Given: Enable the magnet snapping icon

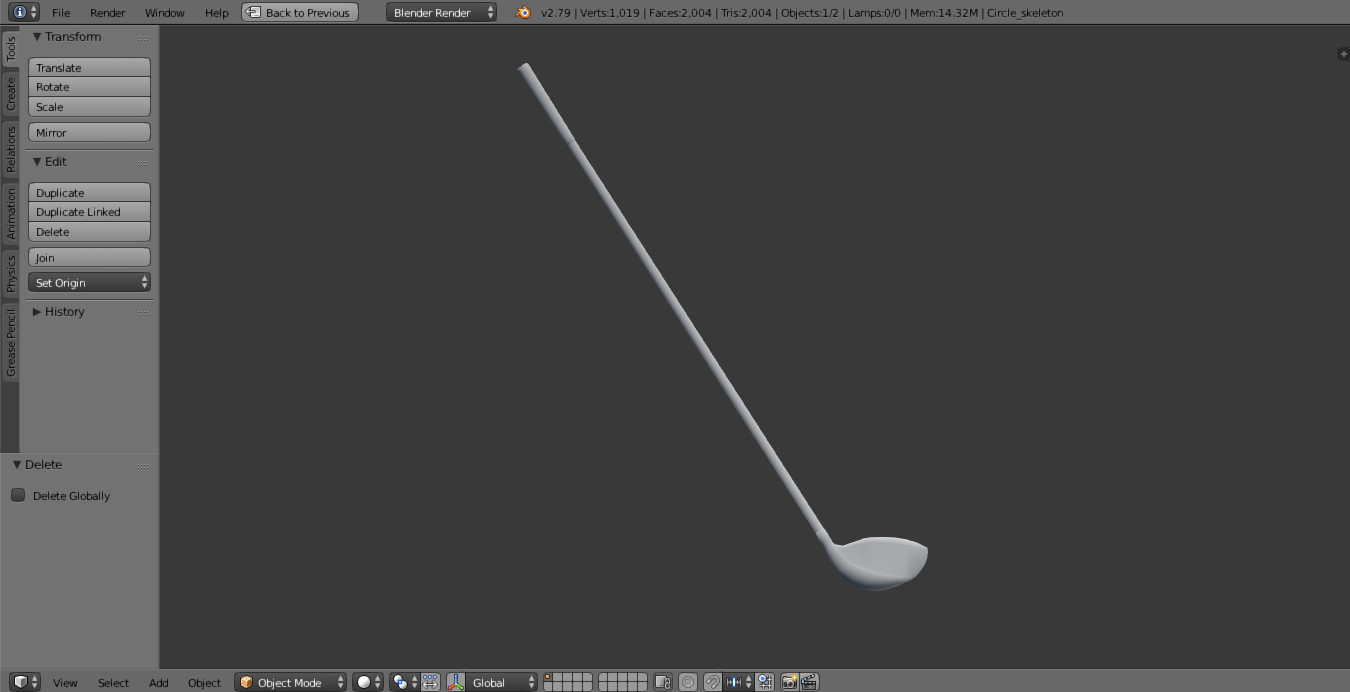Looking at the screenshot, I should pyautogui.click(x=712, y=681).
